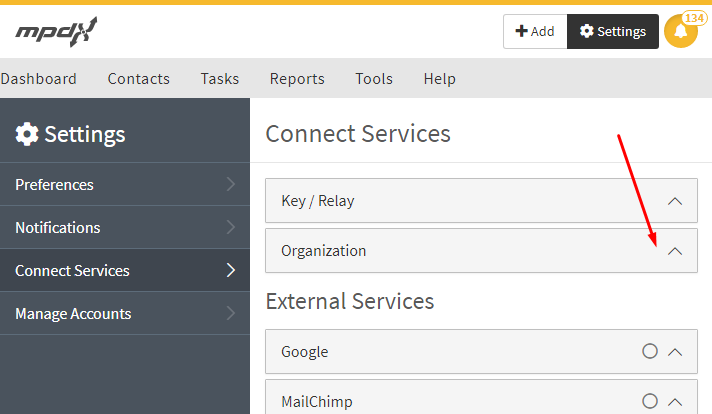Select Connect Services in sidebar
712x414 pixels.
point(72,271)
